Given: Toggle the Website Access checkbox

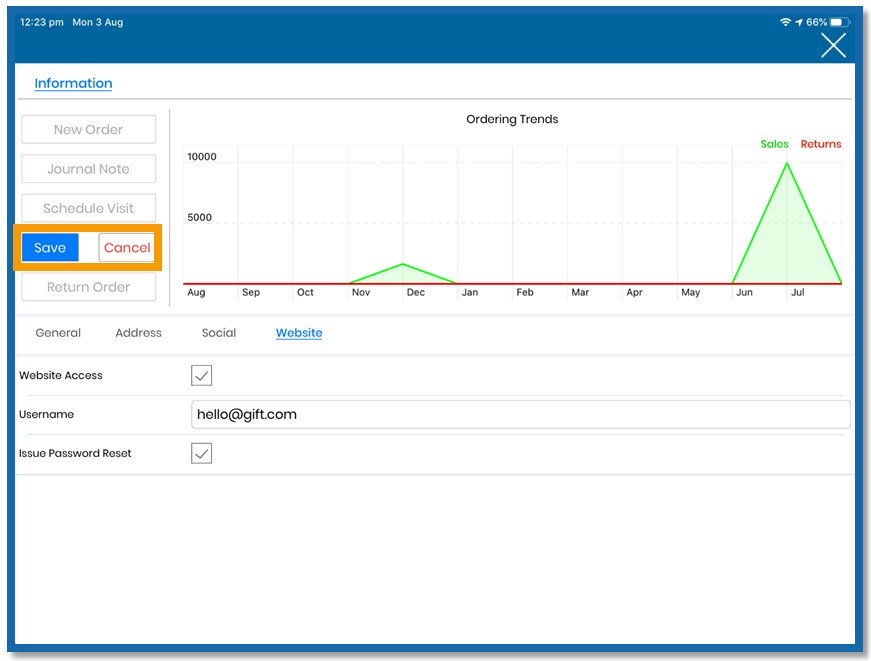Looking at the screenshot, I should (x=201, y=375).
